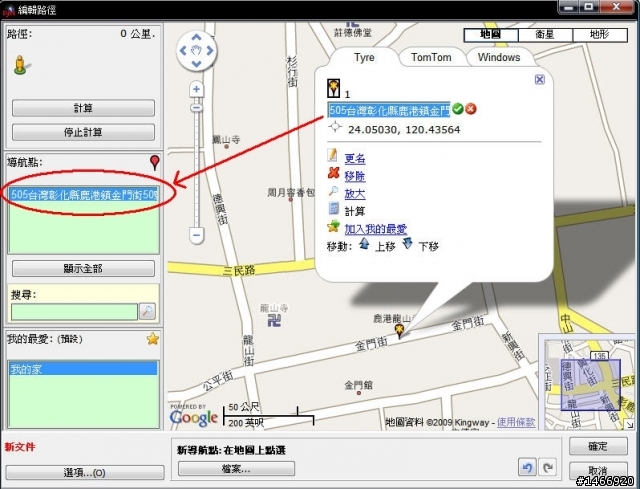The width and height of the screenshot is (640, 489).
Task: Open the TomTom tab in the balloon
Action: (x=431, y=57)
